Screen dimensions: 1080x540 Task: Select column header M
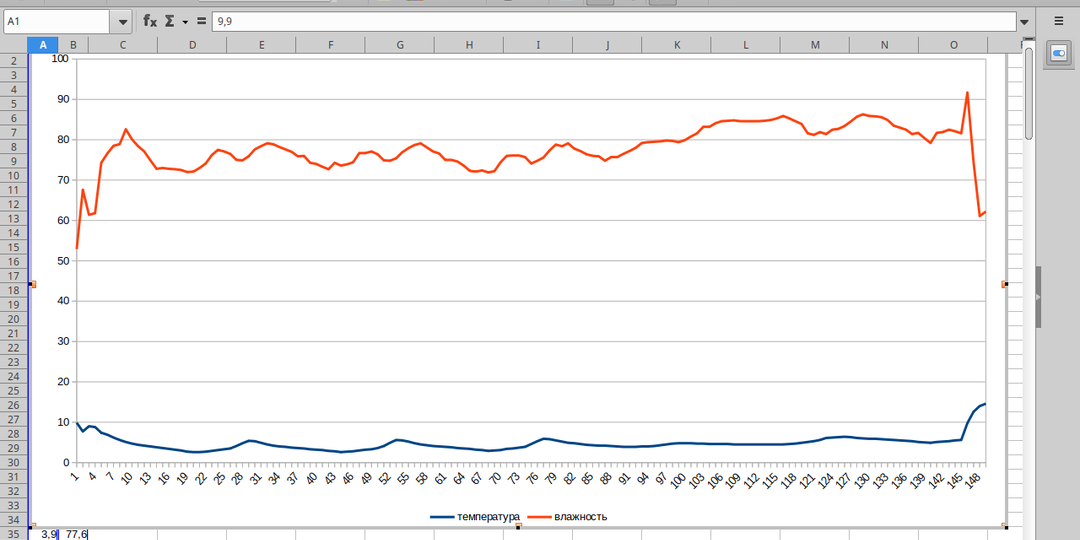(x=816, y=45)
